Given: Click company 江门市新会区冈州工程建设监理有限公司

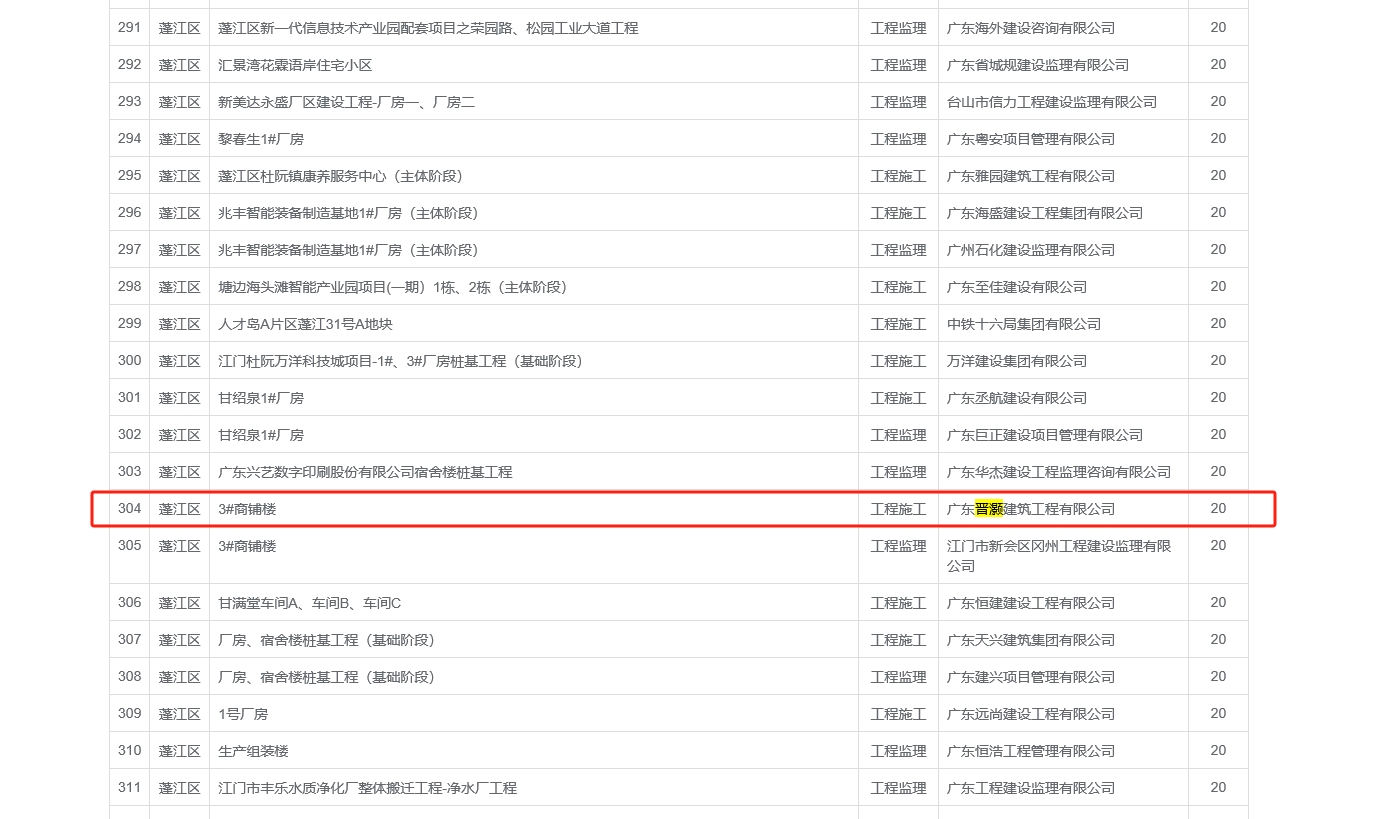Looking at the screenshot, I should (x=1059, y=556).
